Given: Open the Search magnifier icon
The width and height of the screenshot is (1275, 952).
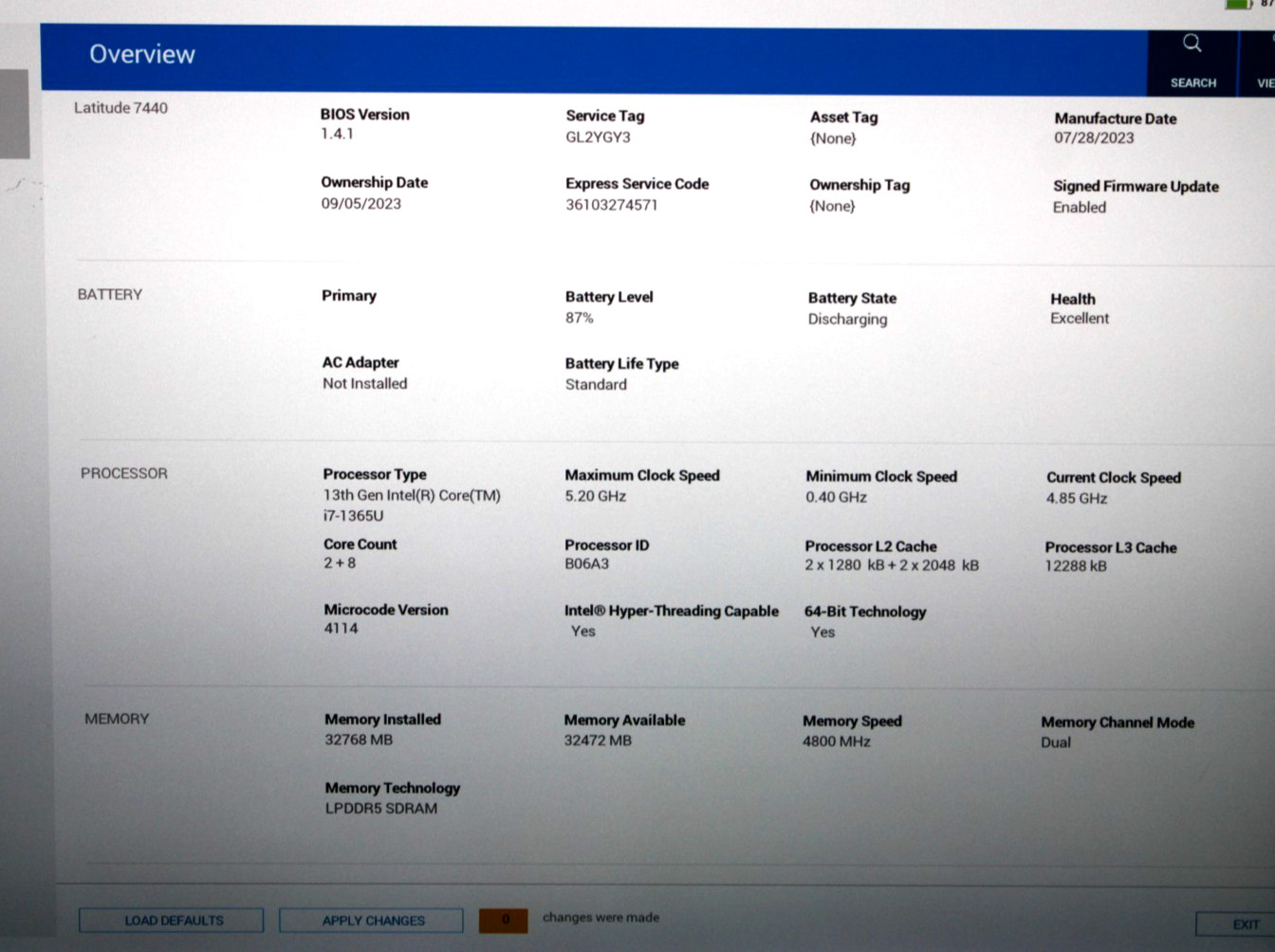Looking at the screenshot, I should 1192,44.
